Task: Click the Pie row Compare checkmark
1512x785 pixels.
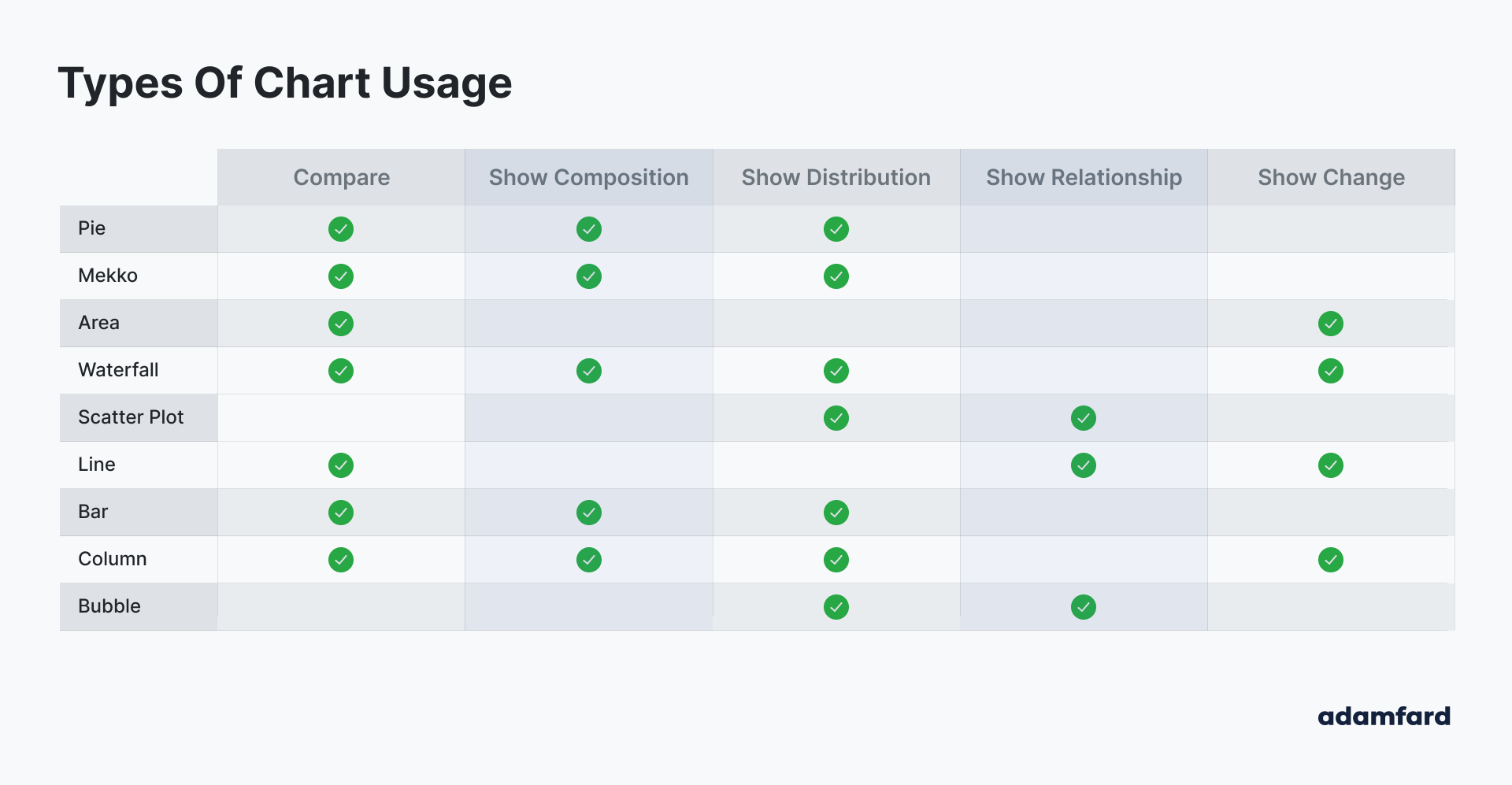Action: pyautogui.click(x=341, y=229)
